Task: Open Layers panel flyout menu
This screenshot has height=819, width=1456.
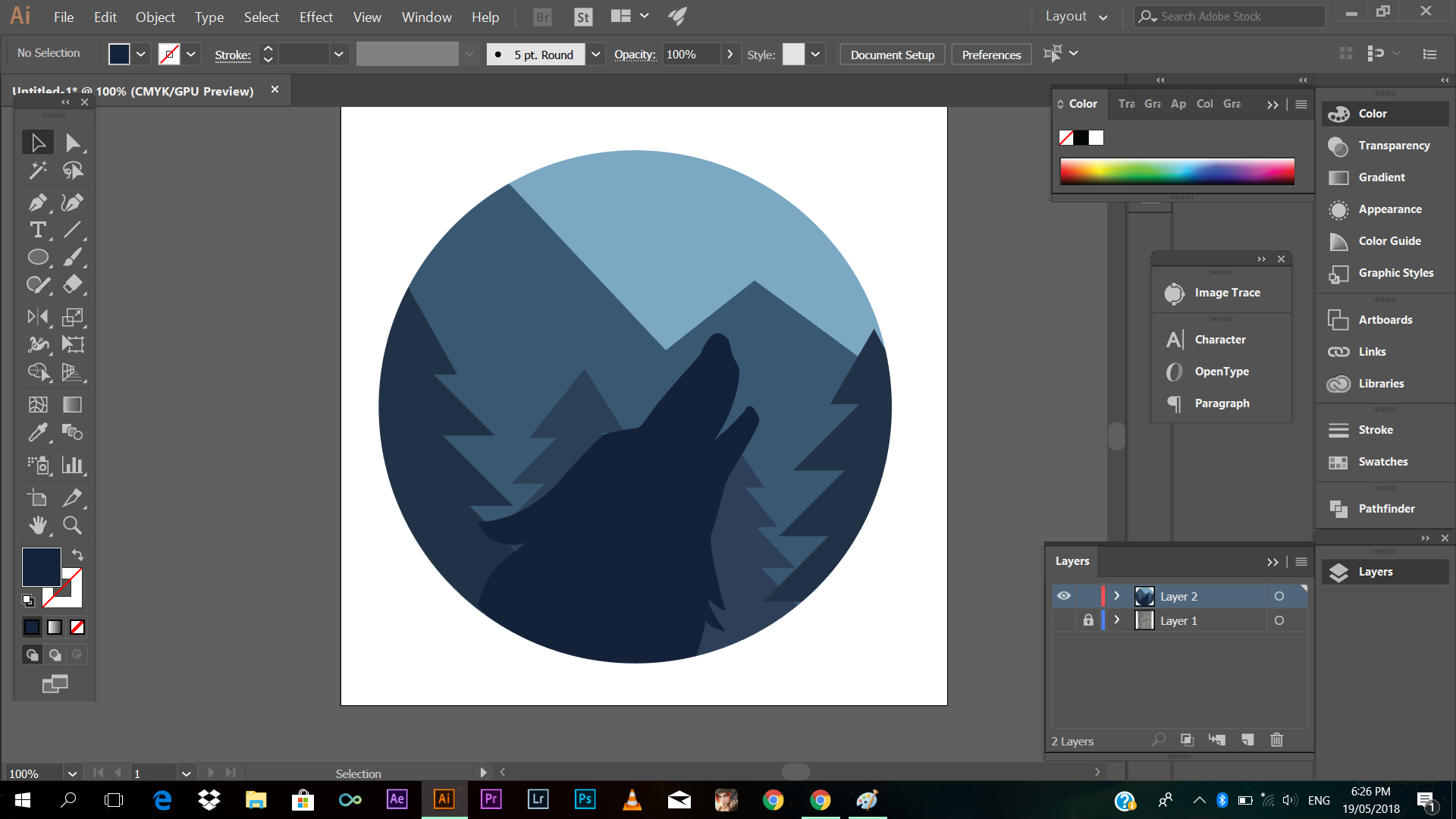Action: click(x=1301, y=561)
